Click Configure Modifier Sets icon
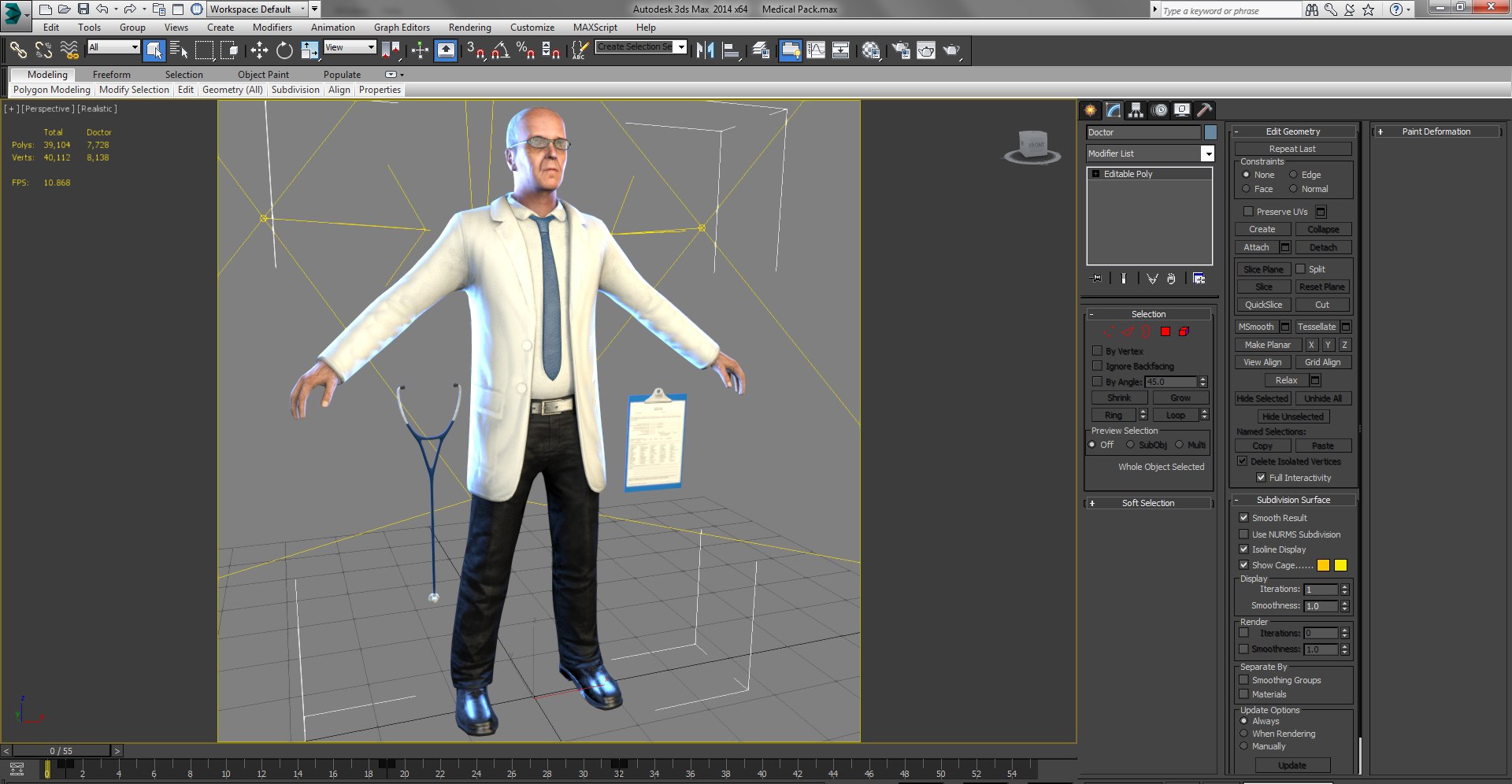 [x=1199, y=279]
